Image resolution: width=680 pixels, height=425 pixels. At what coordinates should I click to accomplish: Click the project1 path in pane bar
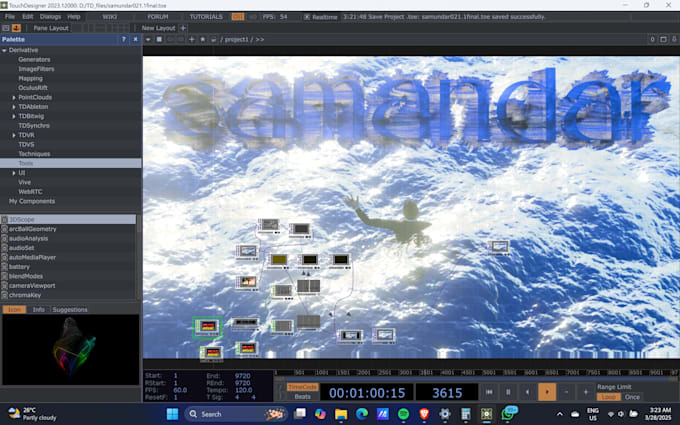(237, 39)
